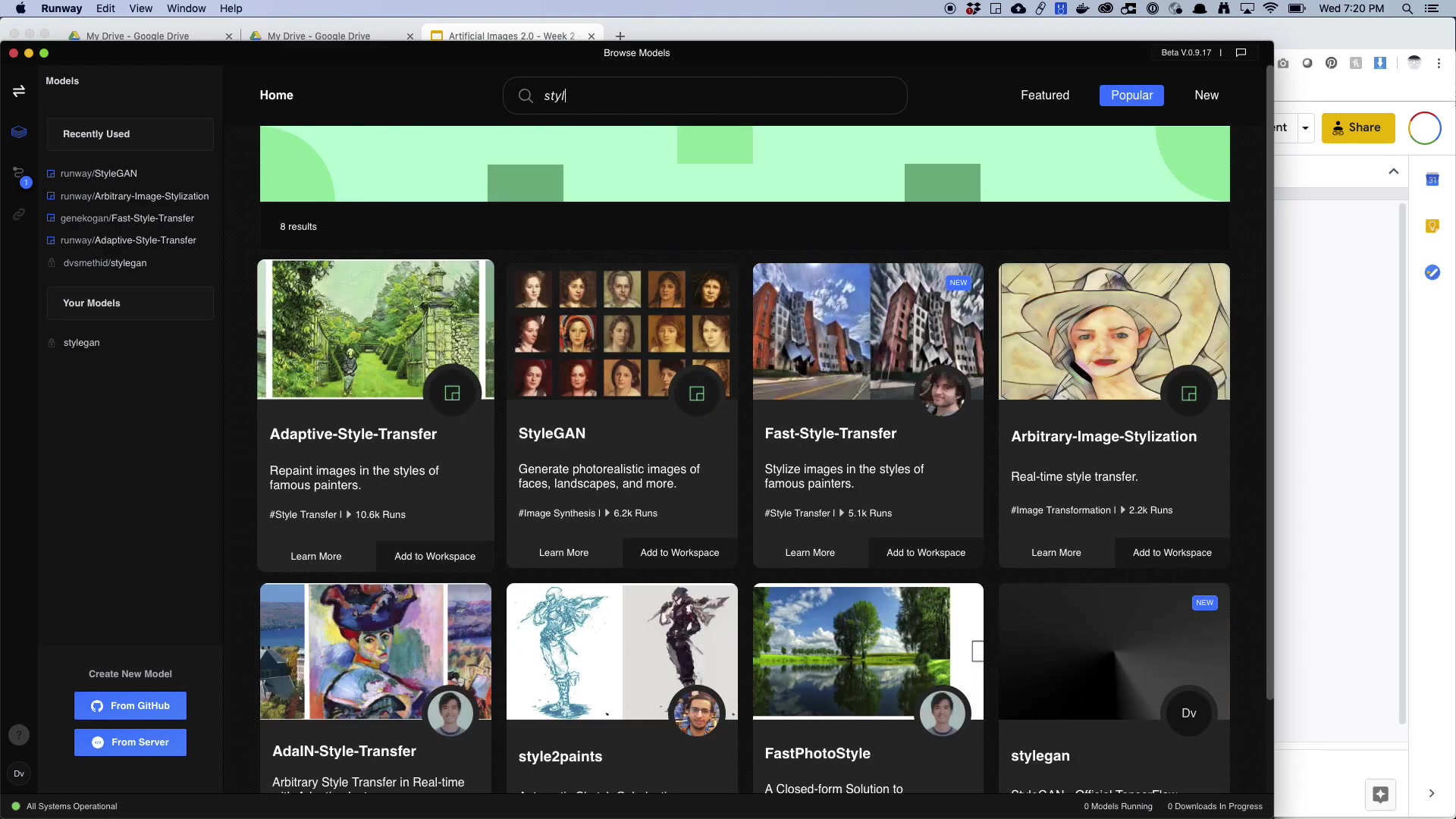Image resolution: width=1456 pixels, height=819 pixels.
Task: Add Adaptive-Style-Transfer to Workspace
Action: (435, 557)
